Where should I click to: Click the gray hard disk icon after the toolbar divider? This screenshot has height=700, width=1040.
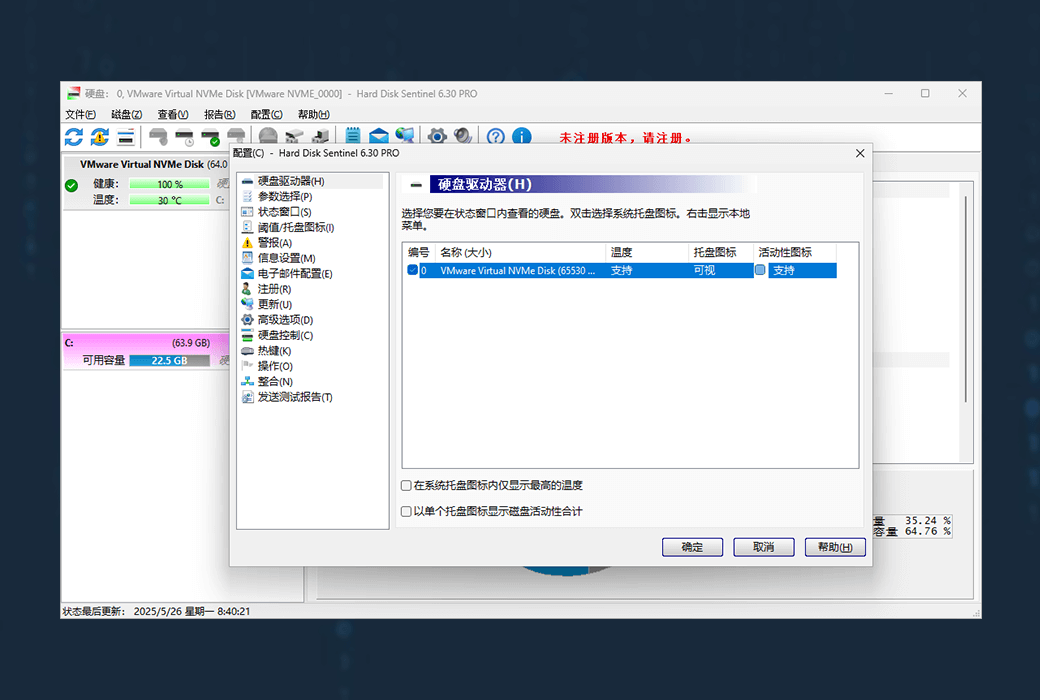[x=158, y=137]
